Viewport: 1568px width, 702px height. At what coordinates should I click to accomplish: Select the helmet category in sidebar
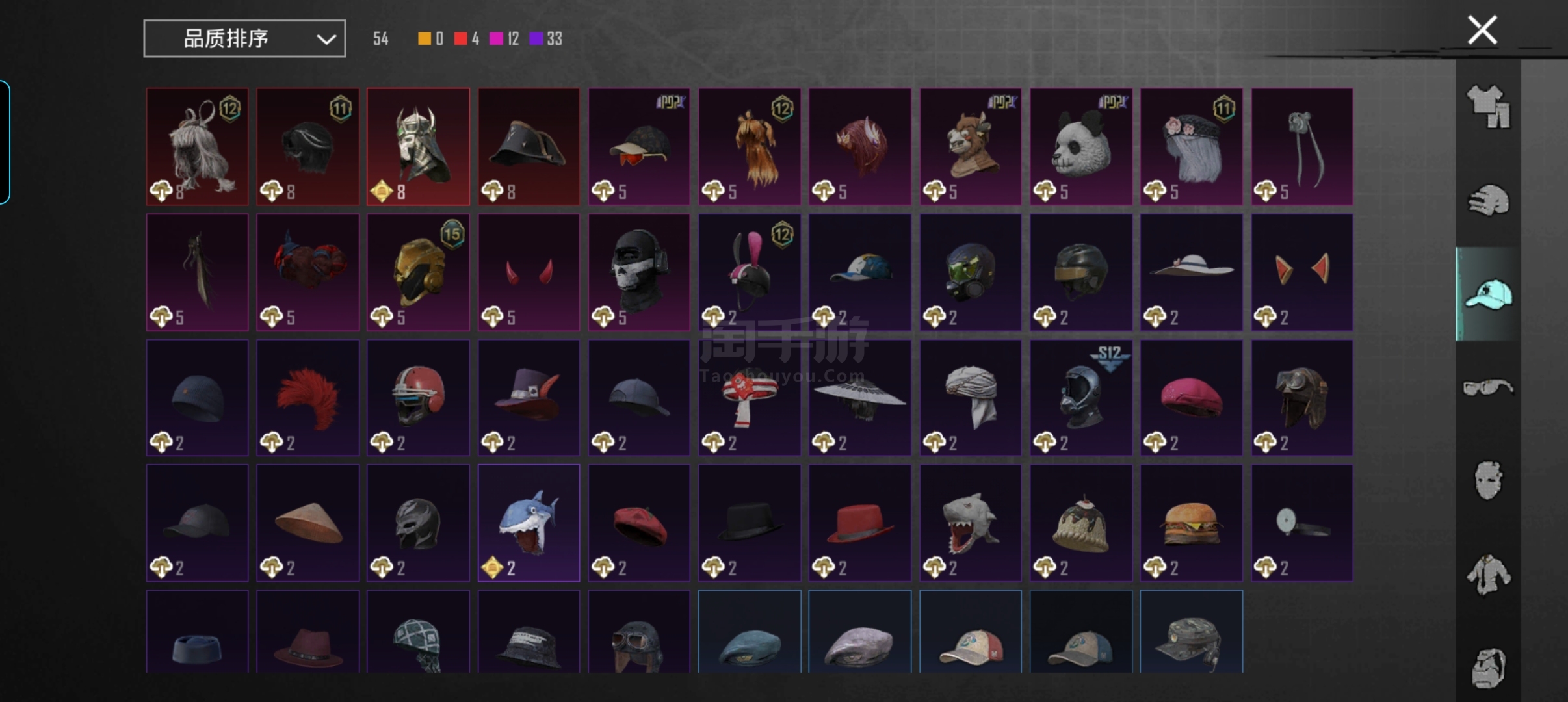1488,200
